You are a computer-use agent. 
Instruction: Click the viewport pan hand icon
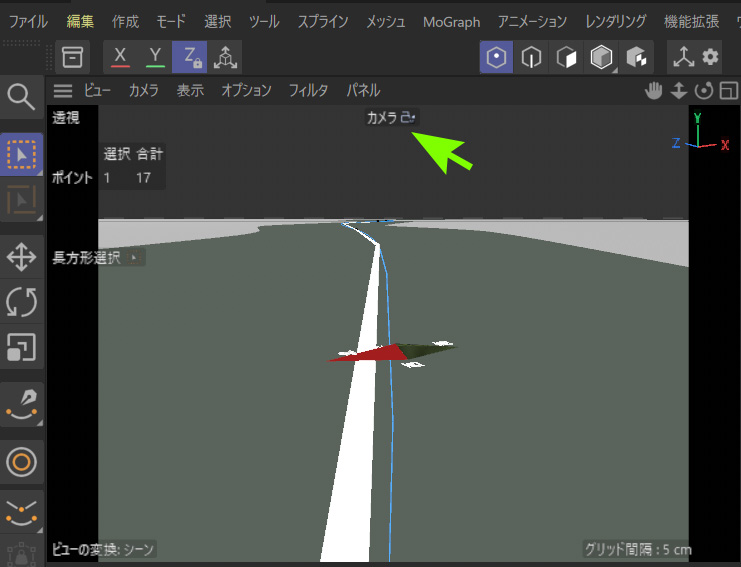(x=654, y=91)
